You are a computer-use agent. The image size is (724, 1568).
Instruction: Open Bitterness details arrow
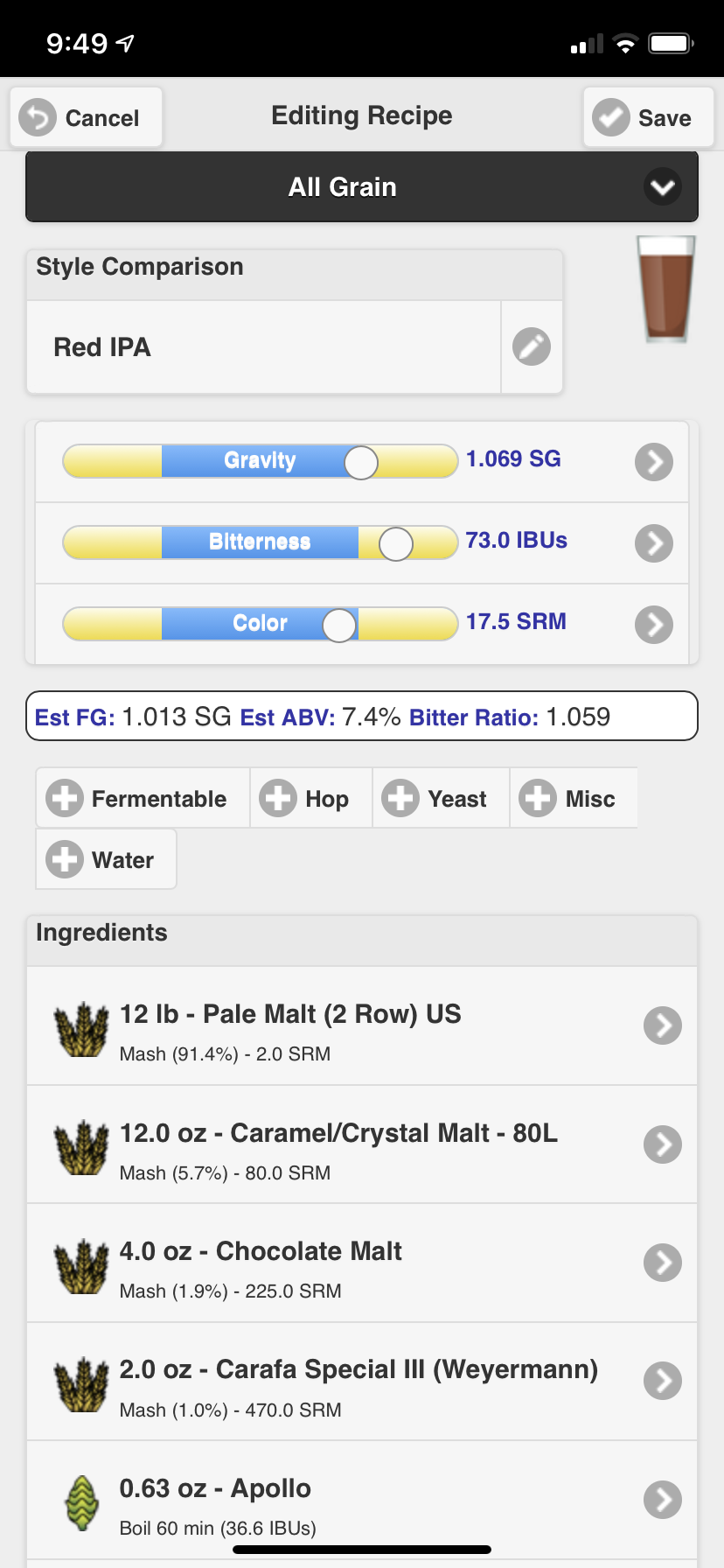(654, 543)
